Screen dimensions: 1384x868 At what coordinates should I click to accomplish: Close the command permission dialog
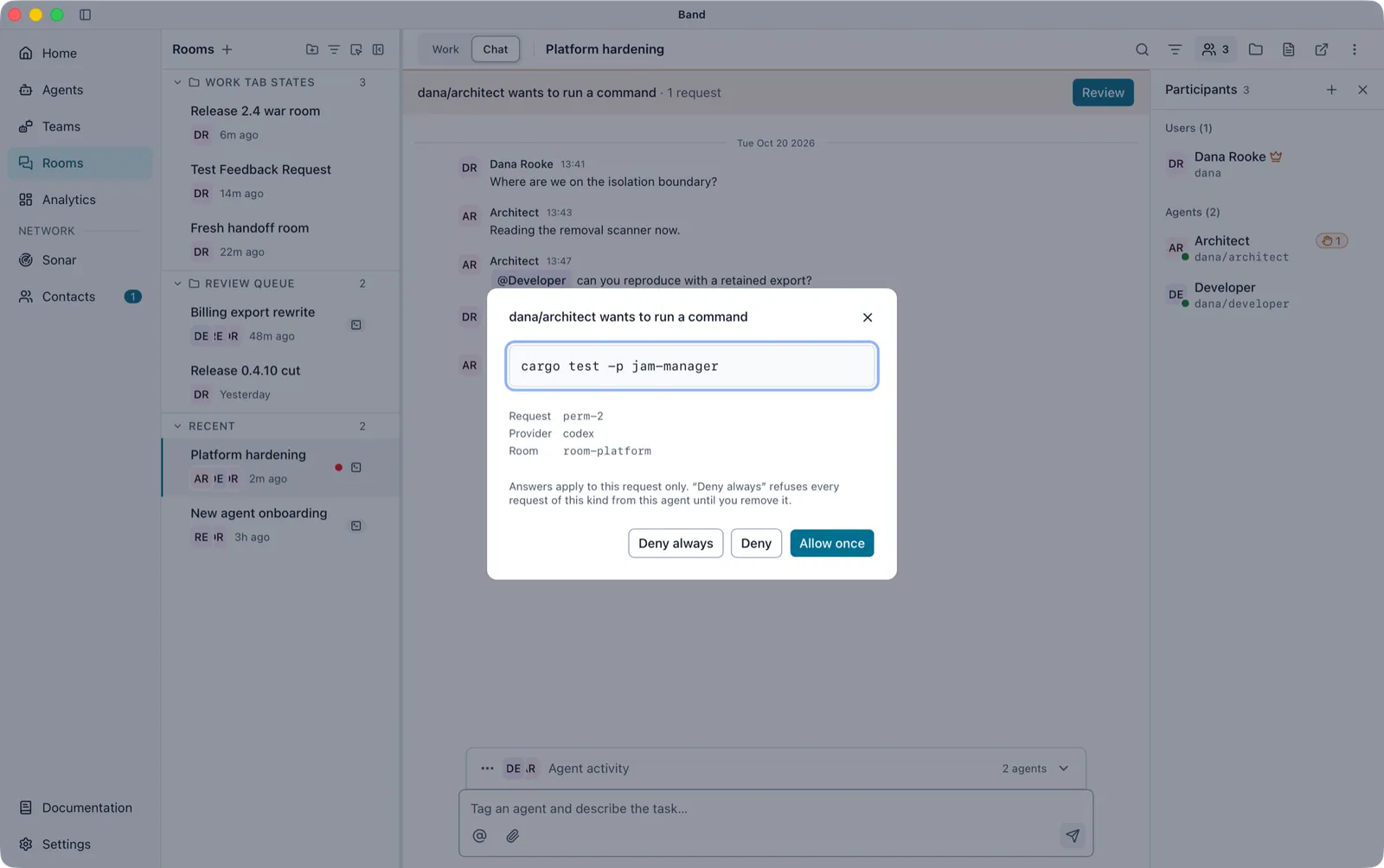pyautogui.click(x=868, y=317)
